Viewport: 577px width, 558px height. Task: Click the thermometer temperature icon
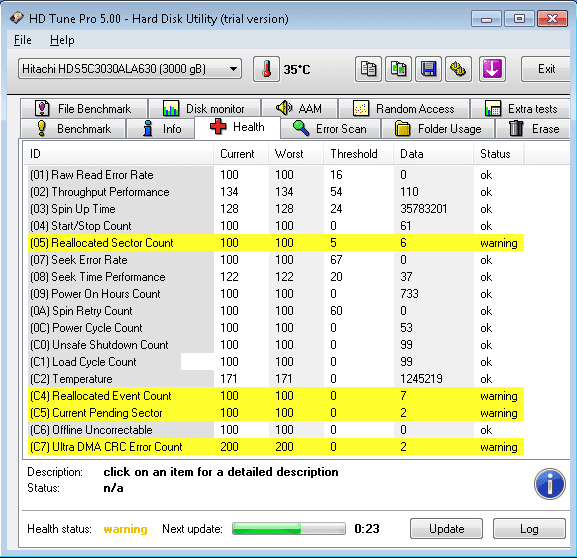tap(266, 69)
